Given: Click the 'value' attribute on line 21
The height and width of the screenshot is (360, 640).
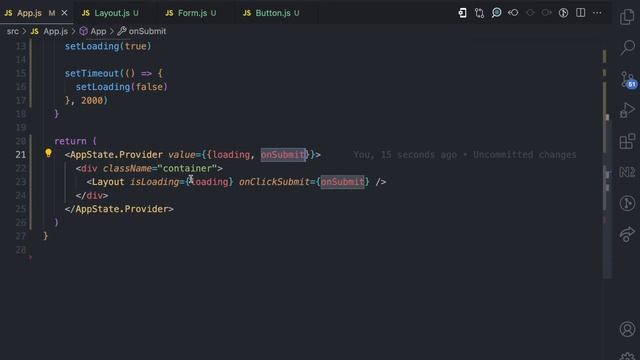Looking at the screenshot, I should pos(182,155).
